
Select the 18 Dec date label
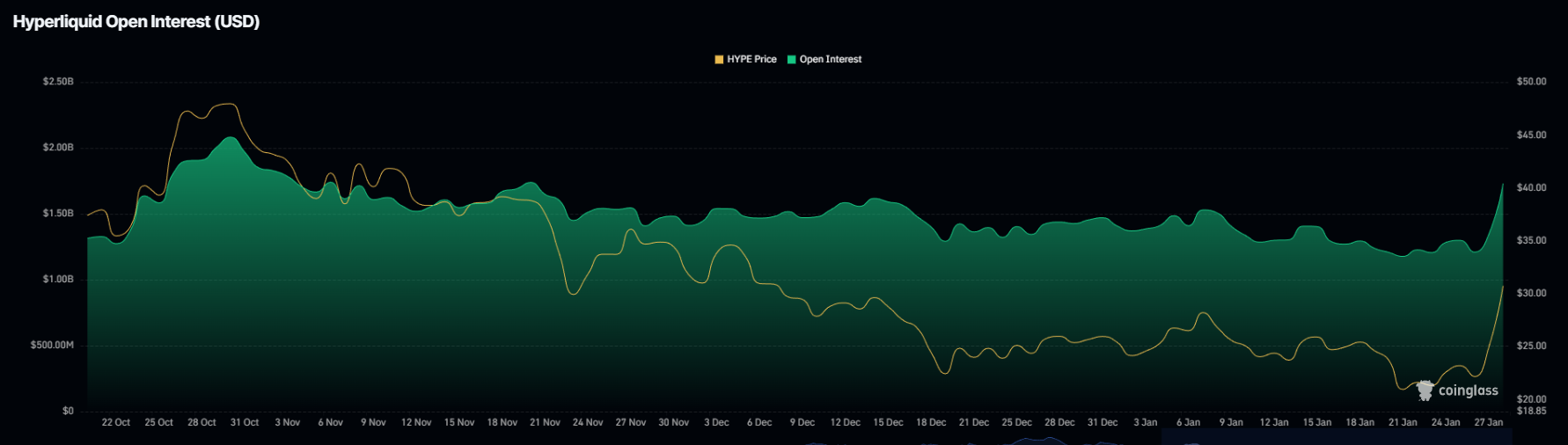(931, 423)
